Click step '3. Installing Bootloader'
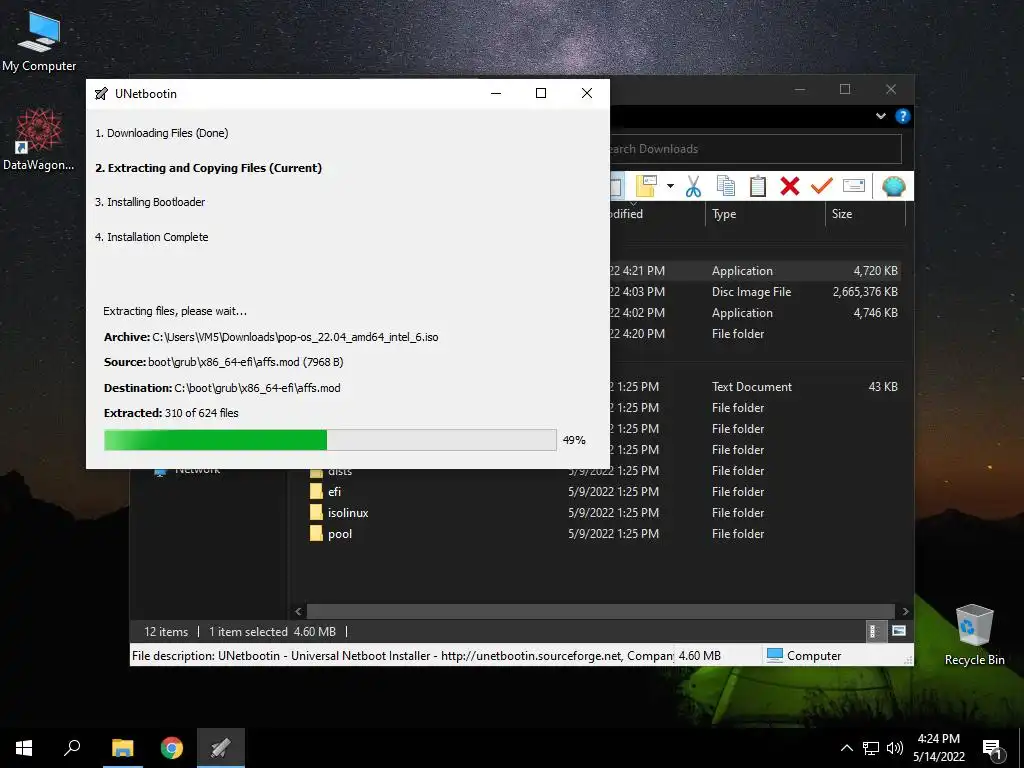 point(150,202)
